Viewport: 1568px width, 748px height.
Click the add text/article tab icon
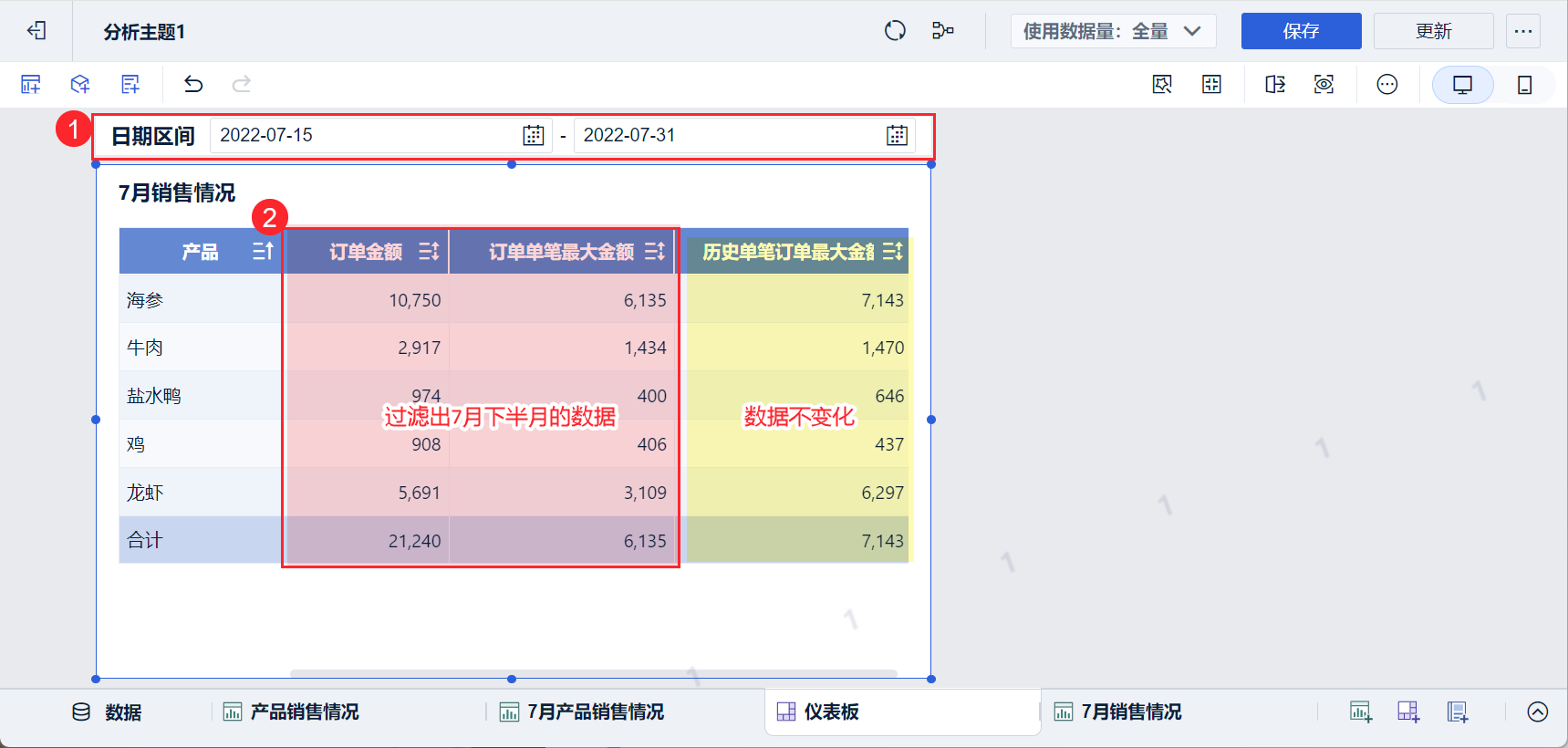pyautogui.click(x=1458, y=712)
